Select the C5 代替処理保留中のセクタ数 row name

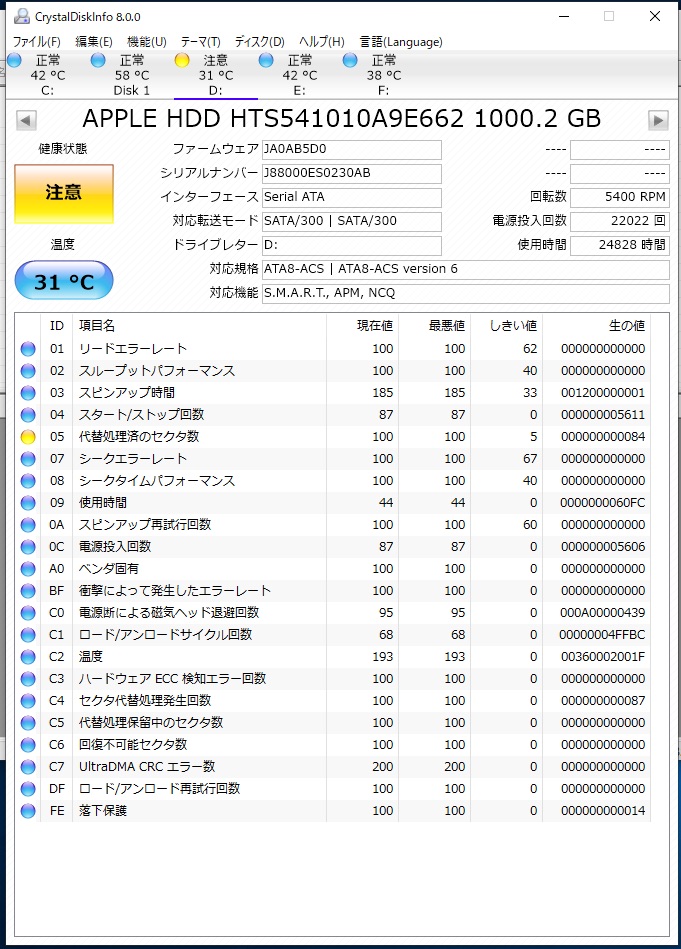coord(151,723)
